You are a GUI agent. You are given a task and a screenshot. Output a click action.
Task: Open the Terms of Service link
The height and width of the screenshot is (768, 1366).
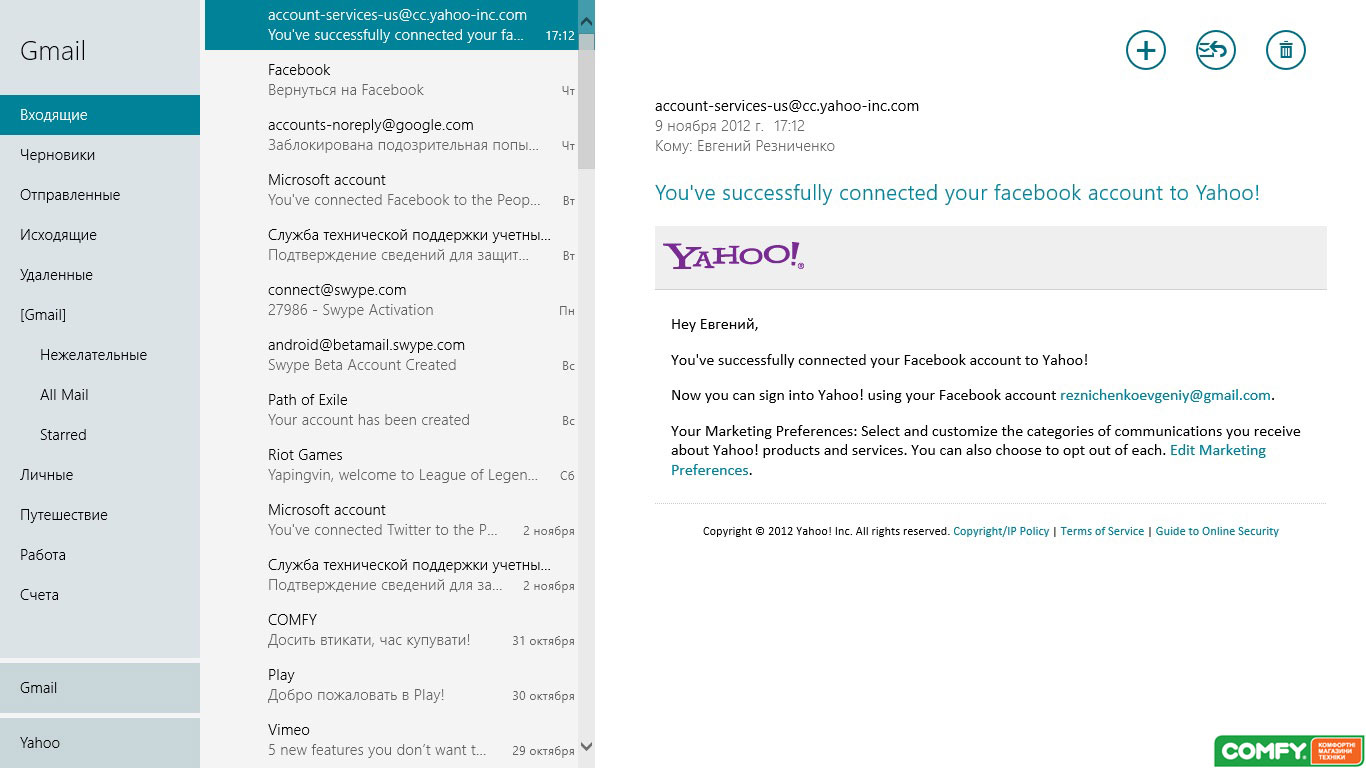[1102, 531]
